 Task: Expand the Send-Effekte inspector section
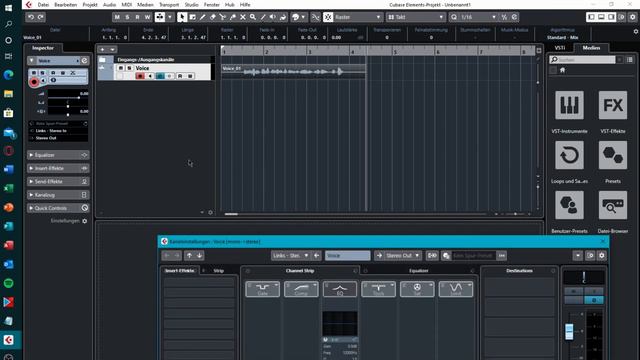58,182
